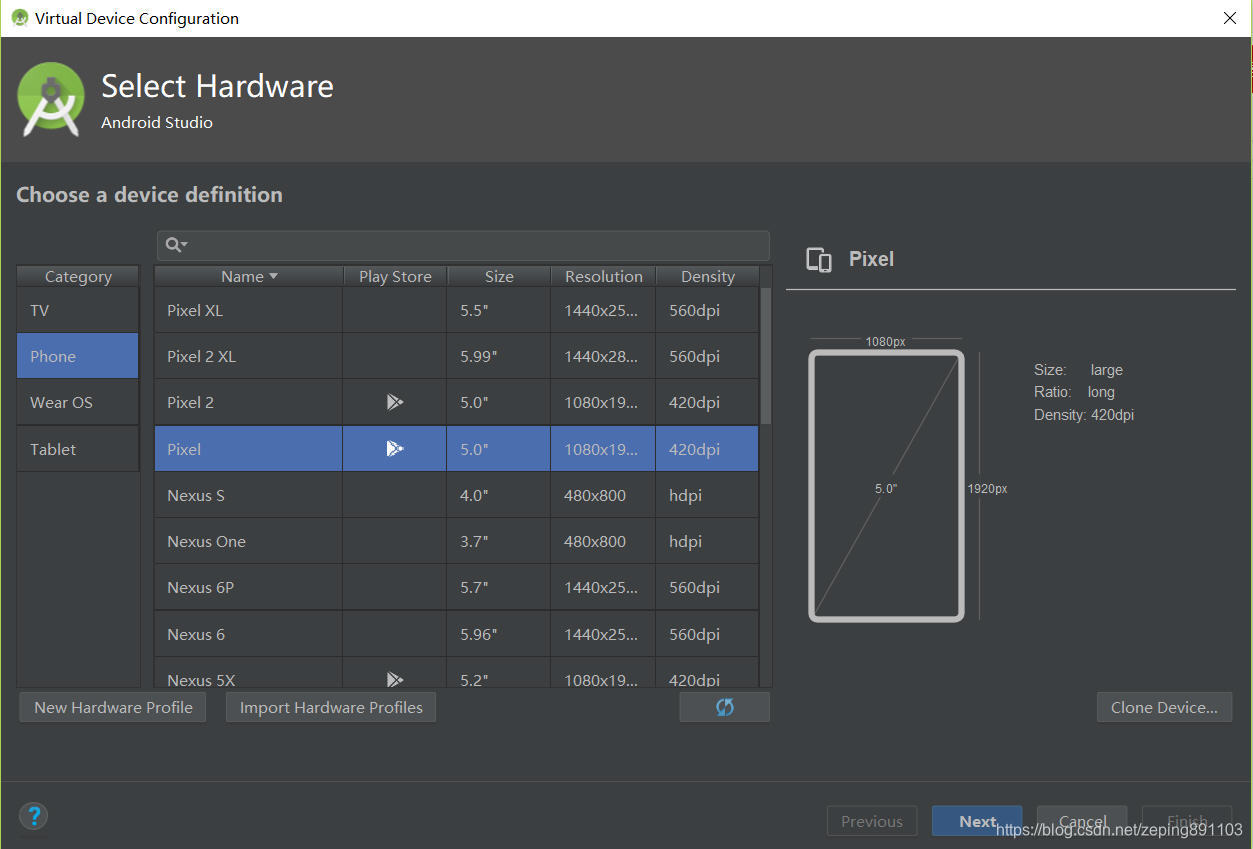Click the Previous button
This screenshot has height=849, width=1253.
pos(872,821)
